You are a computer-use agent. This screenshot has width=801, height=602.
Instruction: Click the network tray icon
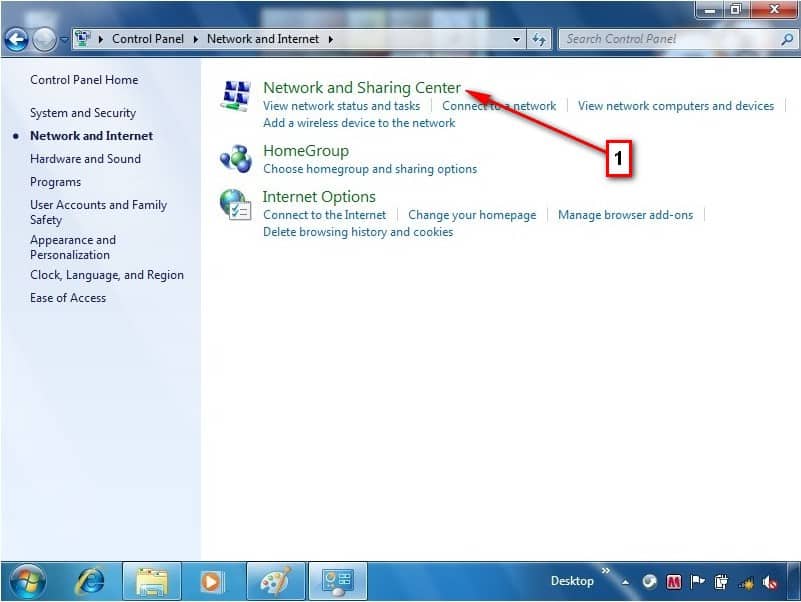pos(746,583)
